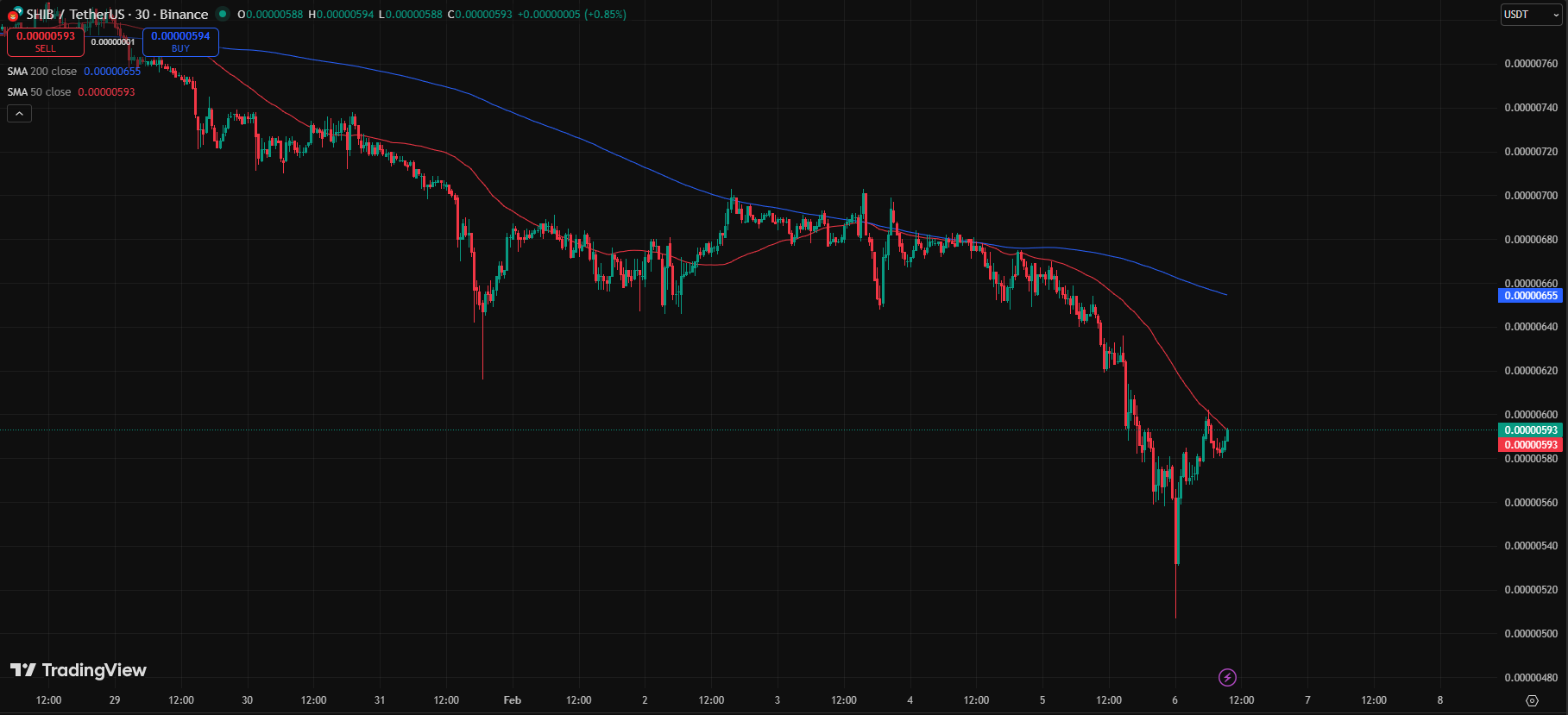Click date 31 on the time axis

tap(380, 700)
